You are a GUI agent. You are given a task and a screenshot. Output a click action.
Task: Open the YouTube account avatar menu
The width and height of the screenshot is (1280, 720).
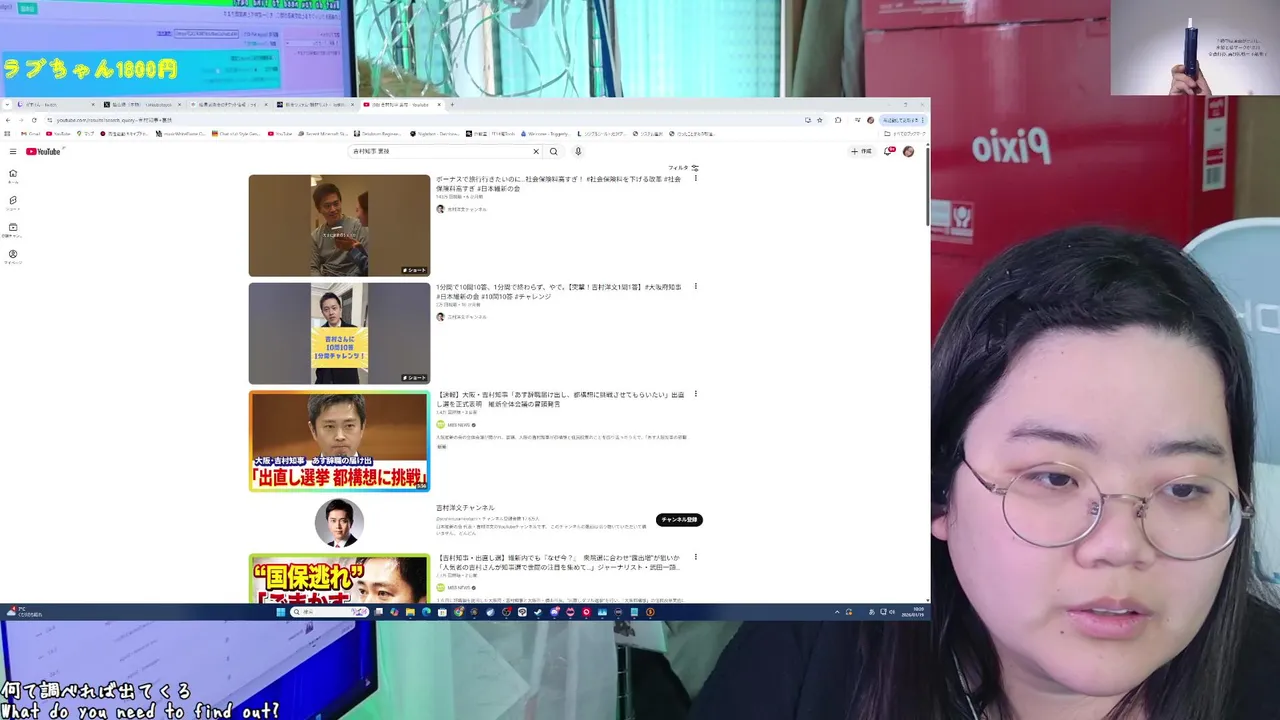[908, 152]
